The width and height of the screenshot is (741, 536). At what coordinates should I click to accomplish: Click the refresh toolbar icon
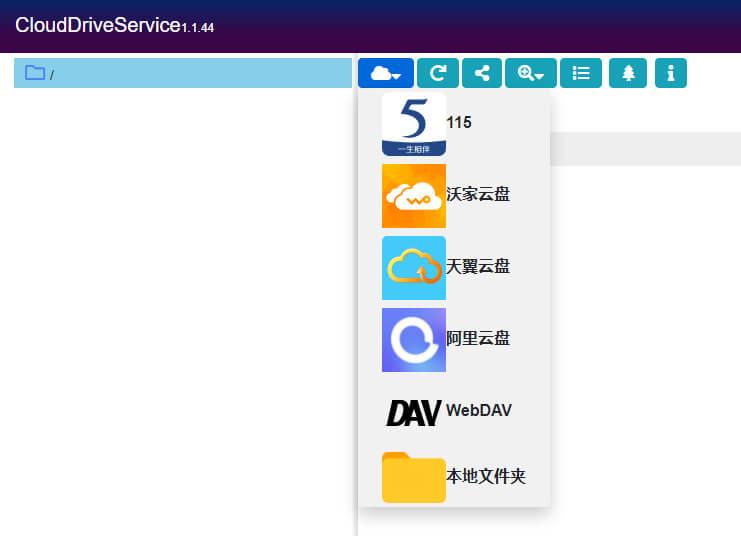coord(437,73)
